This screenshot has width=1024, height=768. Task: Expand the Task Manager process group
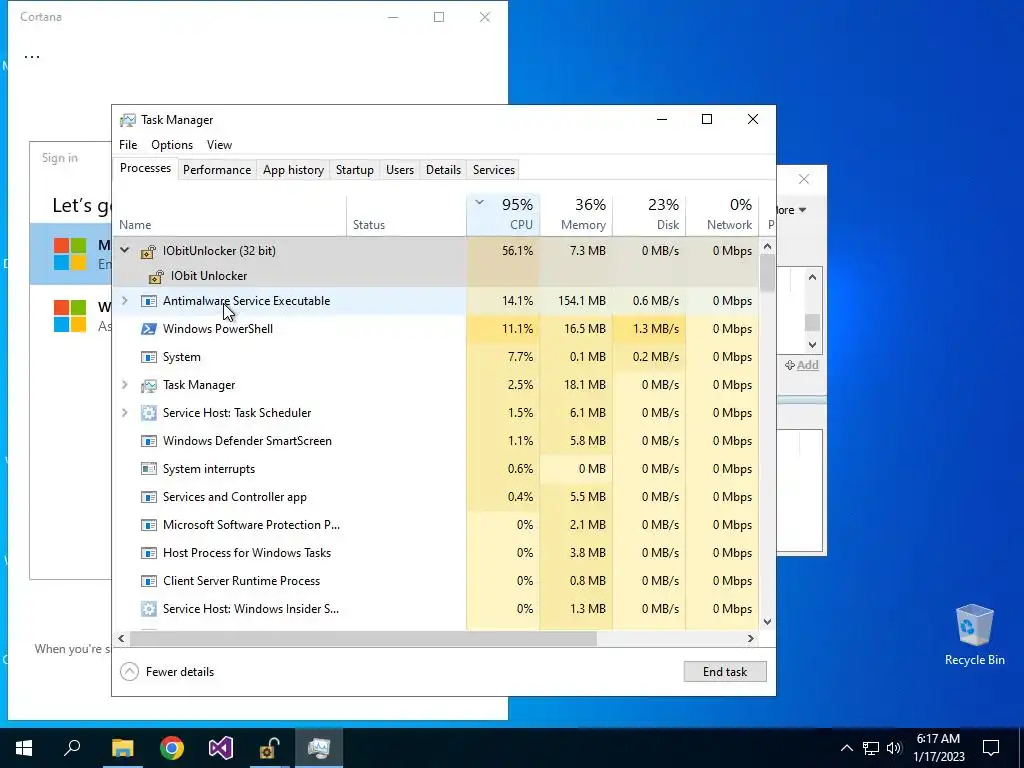(125, 385)
